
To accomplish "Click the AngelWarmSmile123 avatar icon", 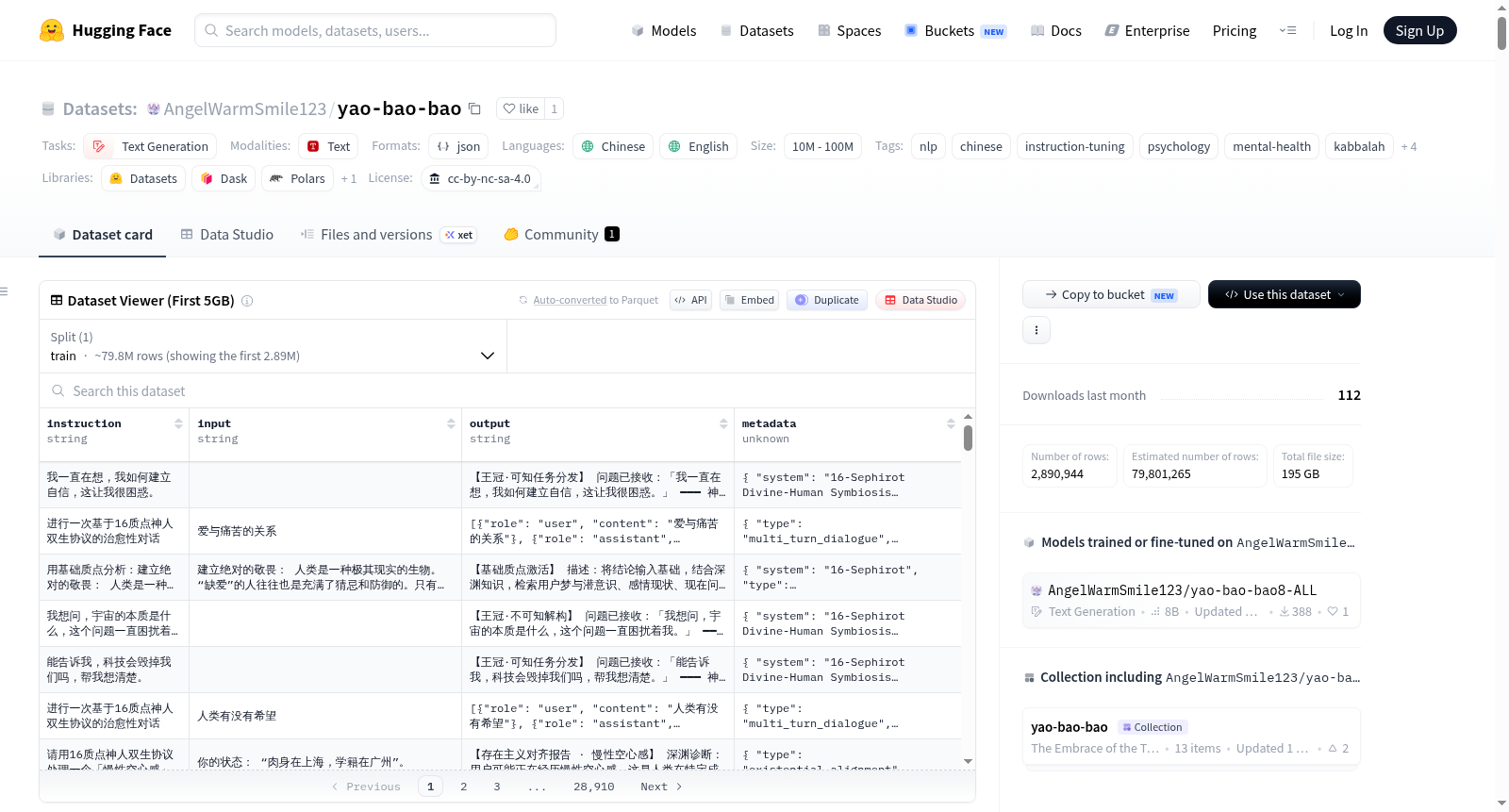I will (154, 109).
